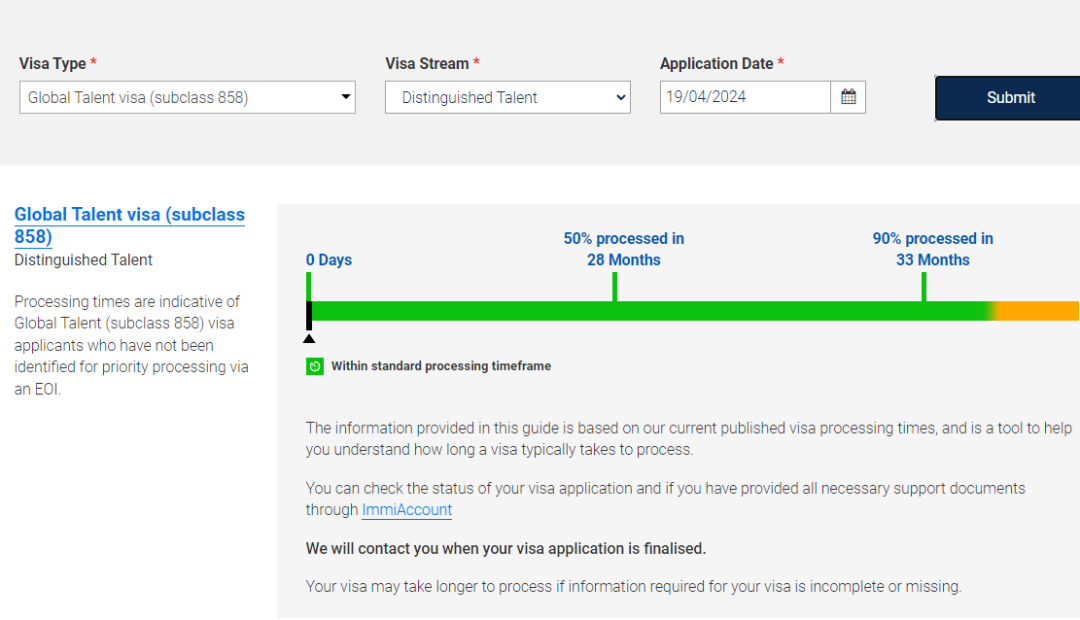Select the 90% processed in 33 Months label

pyautogui.click(x=933, y=249)
